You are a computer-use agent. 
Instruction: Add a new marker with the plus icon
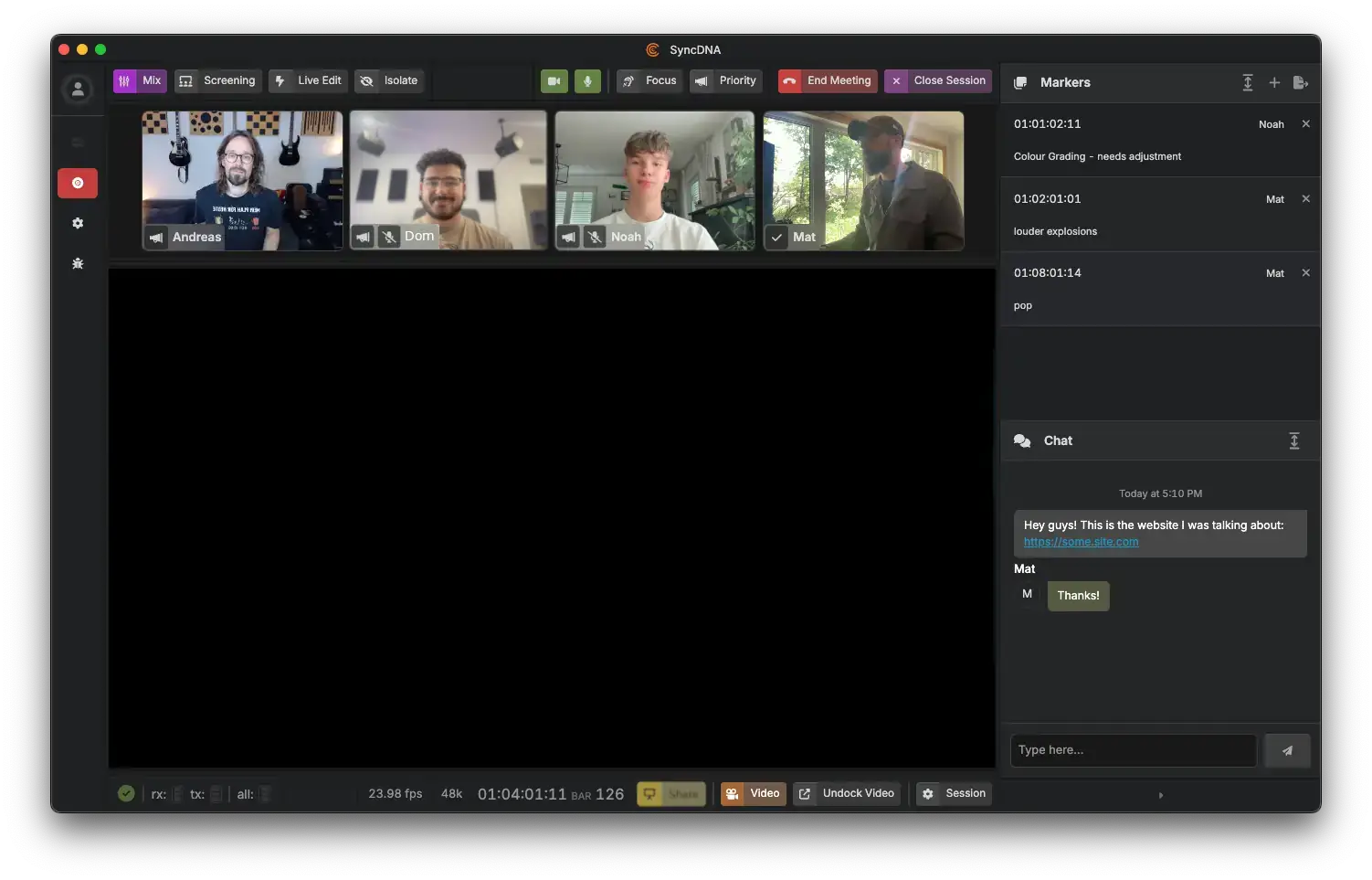pos(1274,82)
